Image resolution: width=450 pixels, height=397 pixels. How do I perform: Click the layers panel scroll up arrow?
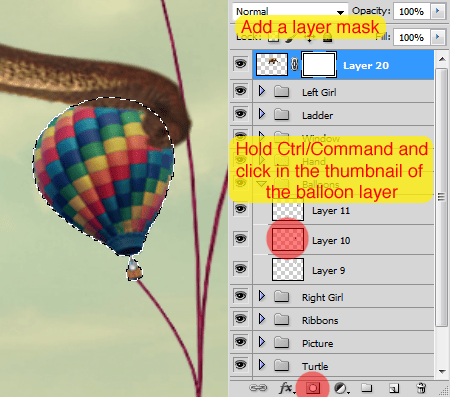[x=442, y=59]
